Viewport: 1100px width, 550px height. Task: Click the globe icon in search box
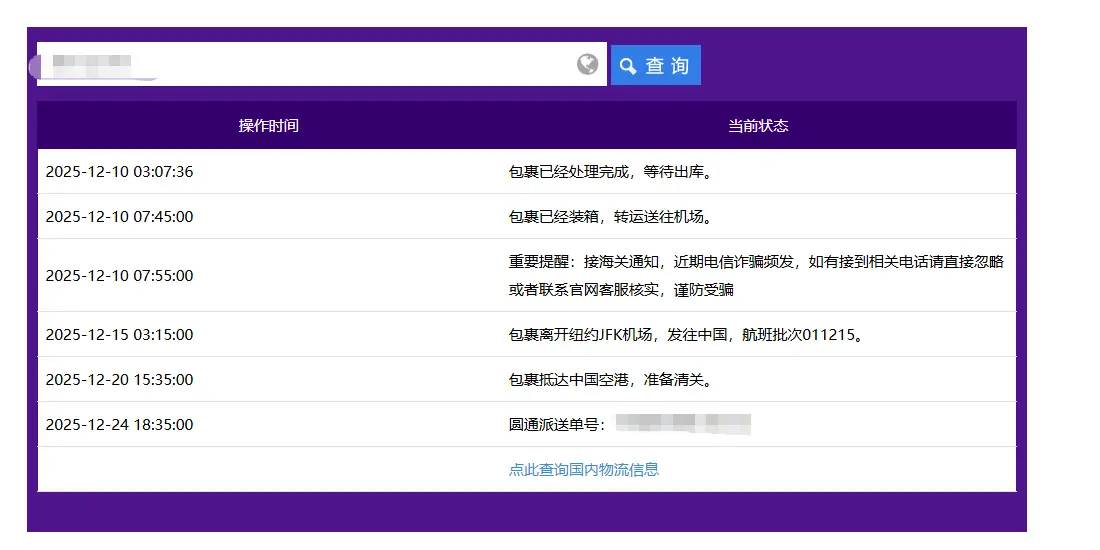[587, 65]
